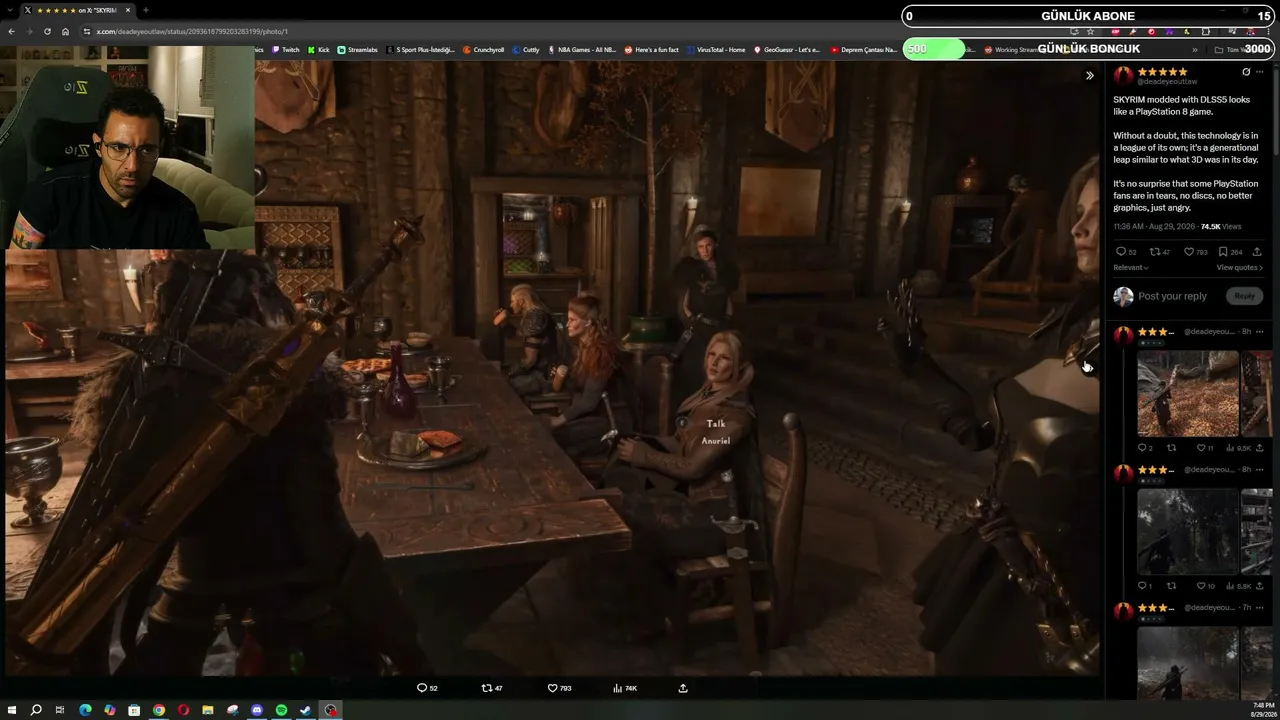Open the Twitch bookmark
Image resolution: width=1280 pixels, height=720 pixels.
tap(286, 49)
